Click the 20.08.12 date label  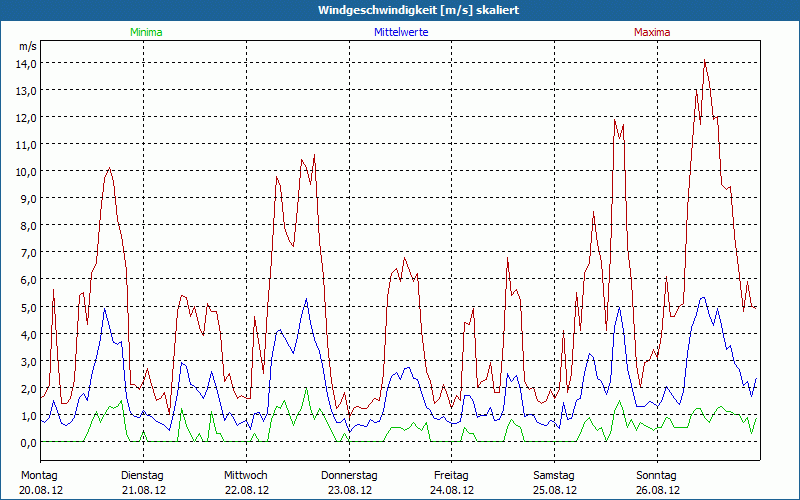click(41, 490)
